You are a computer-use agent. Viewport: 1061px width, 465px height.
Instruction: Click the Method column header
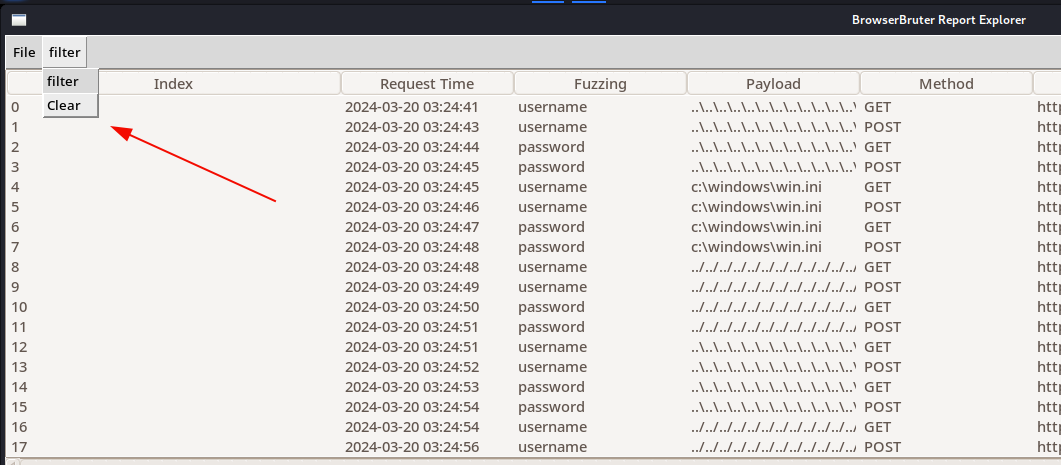point(946,84)
